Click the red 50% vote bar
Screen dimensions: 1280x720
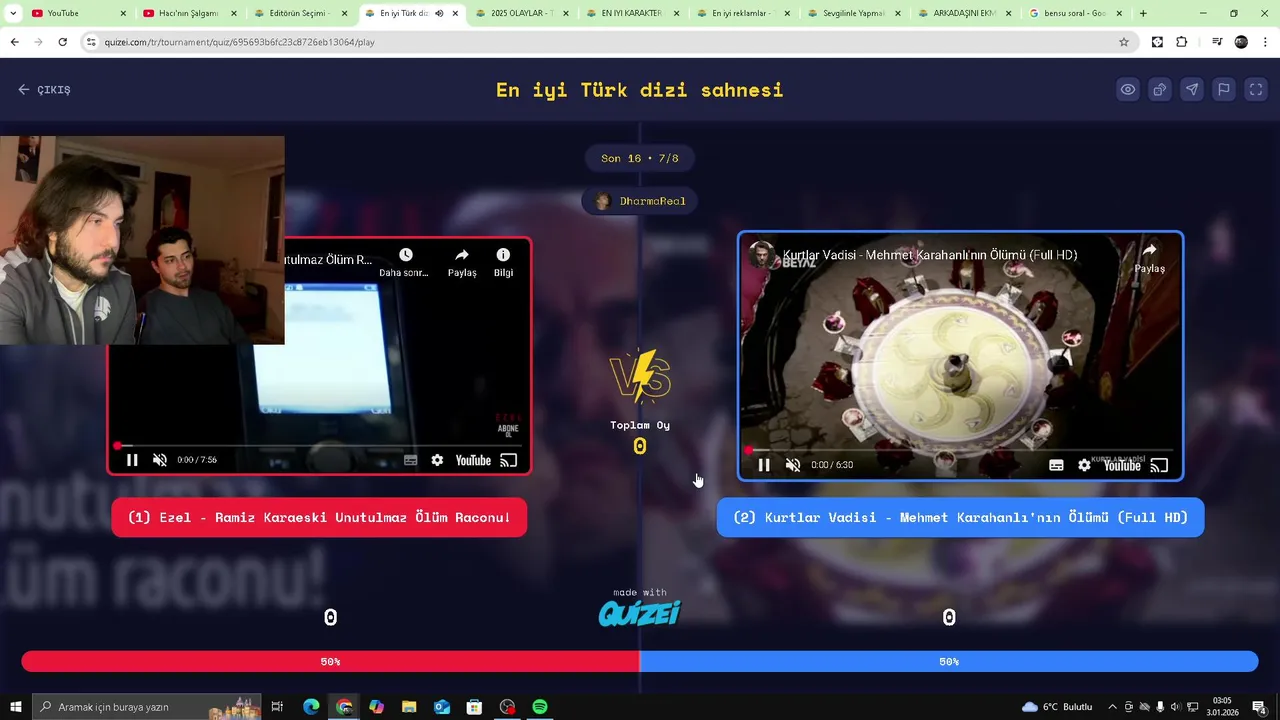click(330, 661)
